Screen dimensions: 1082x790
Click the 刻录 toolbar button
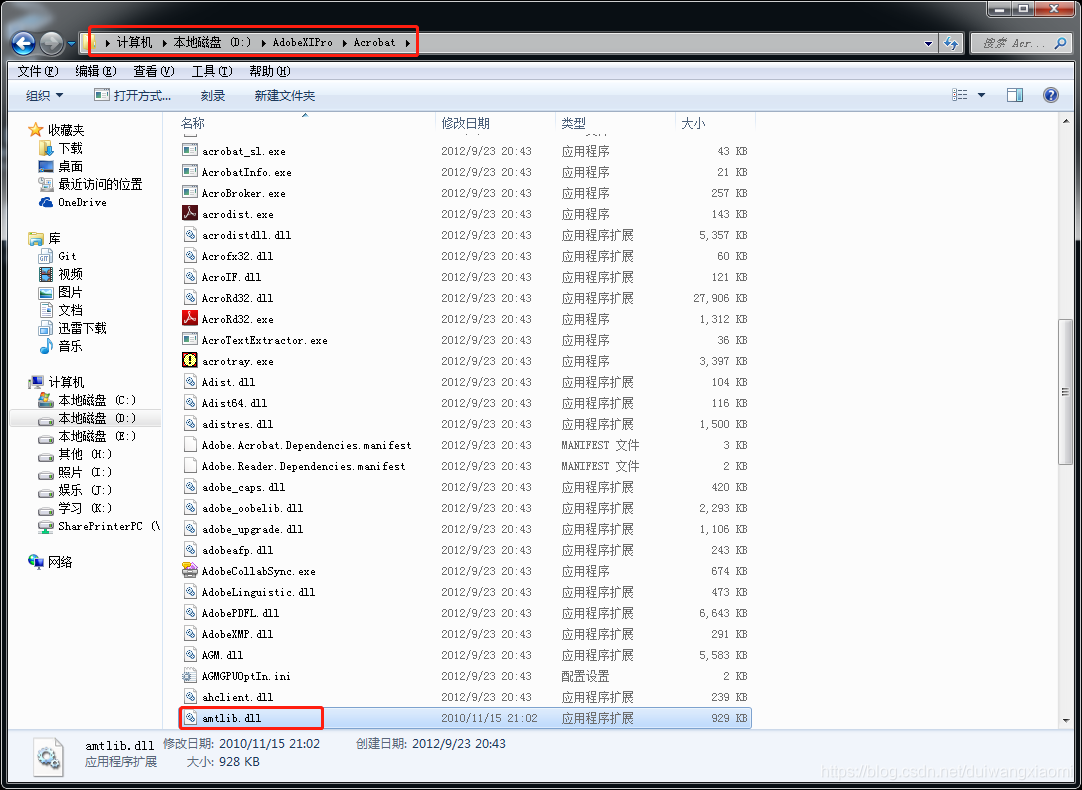213,95
